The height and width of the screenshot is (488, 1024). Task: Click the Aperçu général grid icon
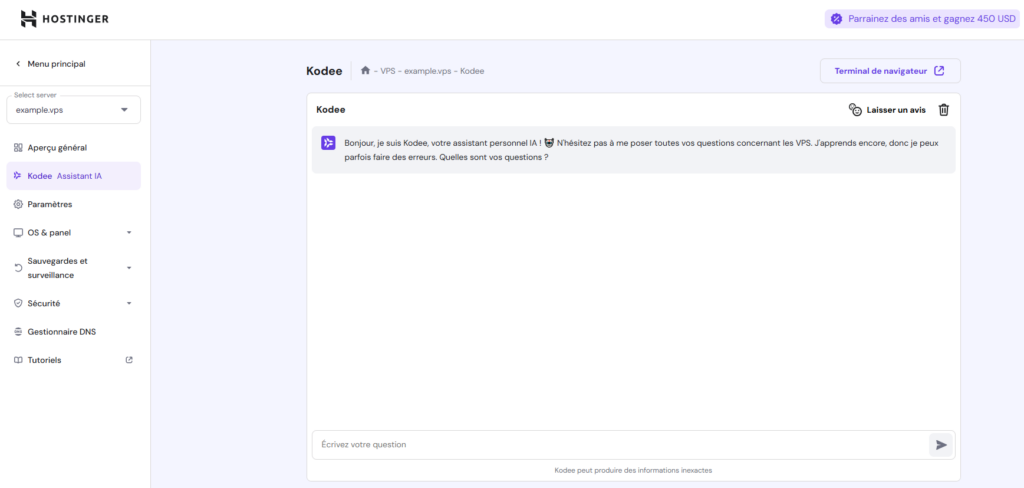click(x=18, y=148)
